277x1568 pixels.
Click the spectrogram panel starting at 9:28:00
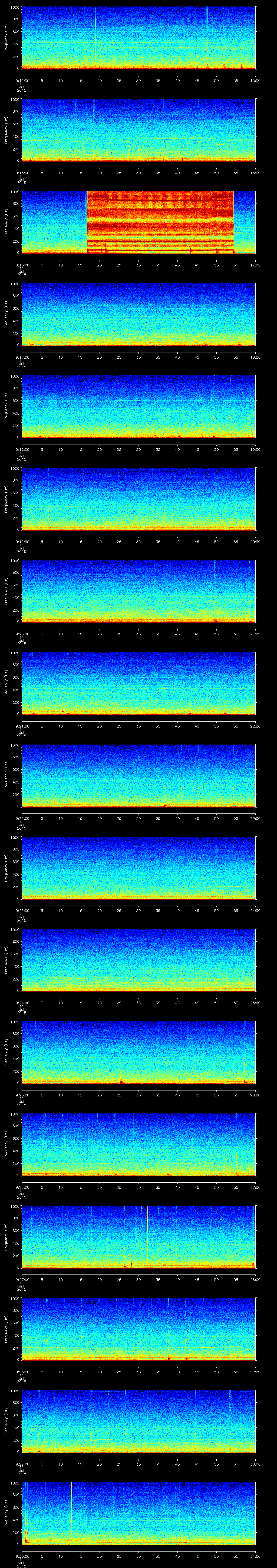click(138, 1329)
